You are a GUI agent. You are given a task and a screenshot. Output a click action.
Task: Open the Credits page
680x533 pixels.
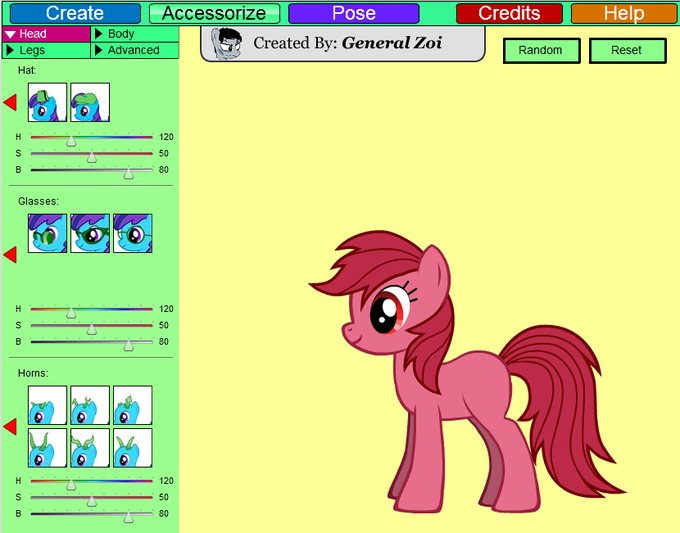[509, 13]
